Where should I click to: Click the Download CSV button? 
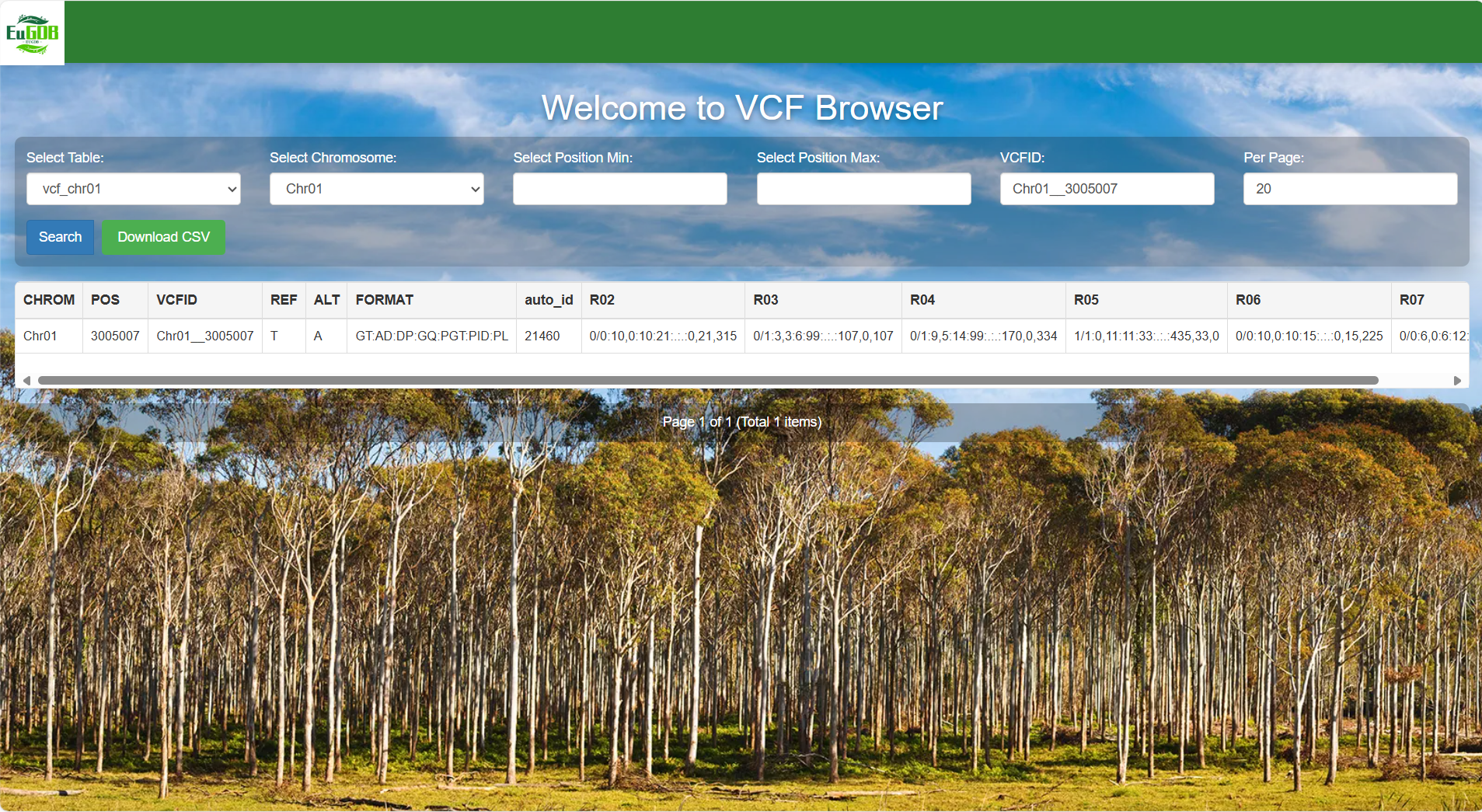pyautogui.click(x=162, y=237)
